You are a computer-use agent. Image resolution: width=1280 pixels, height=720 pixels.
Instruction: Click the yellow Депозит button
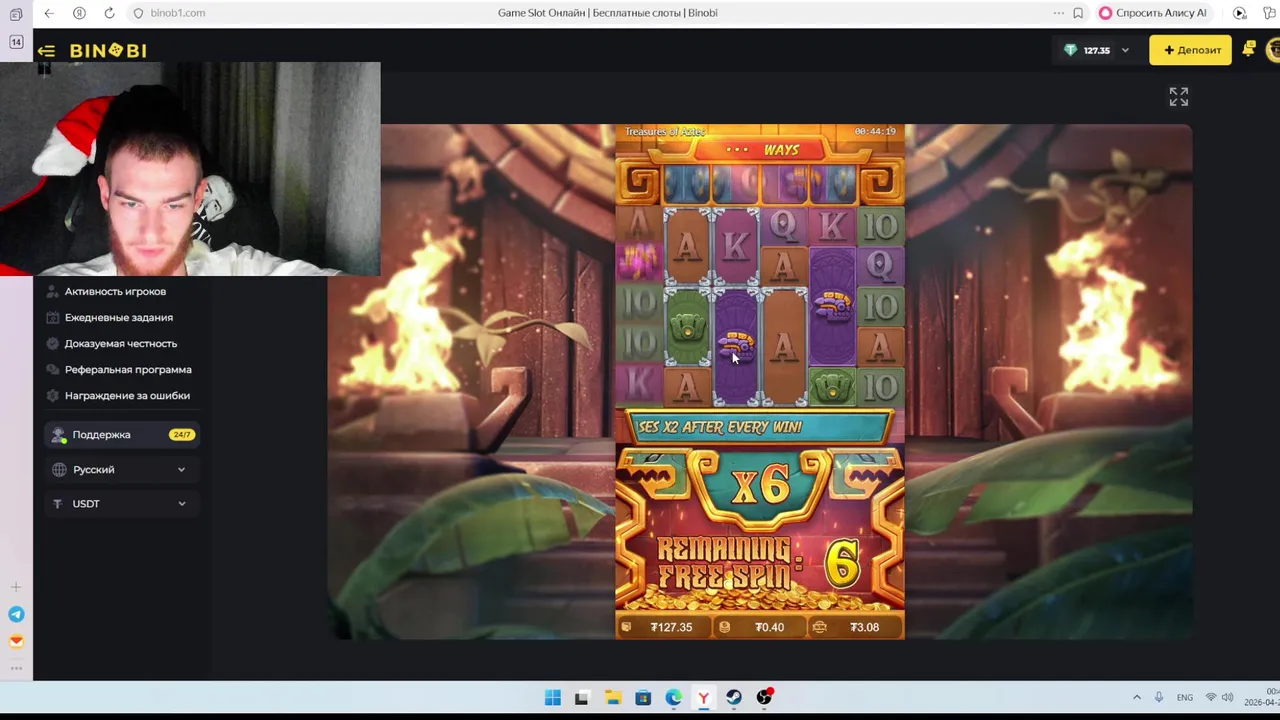[1191, 50]
